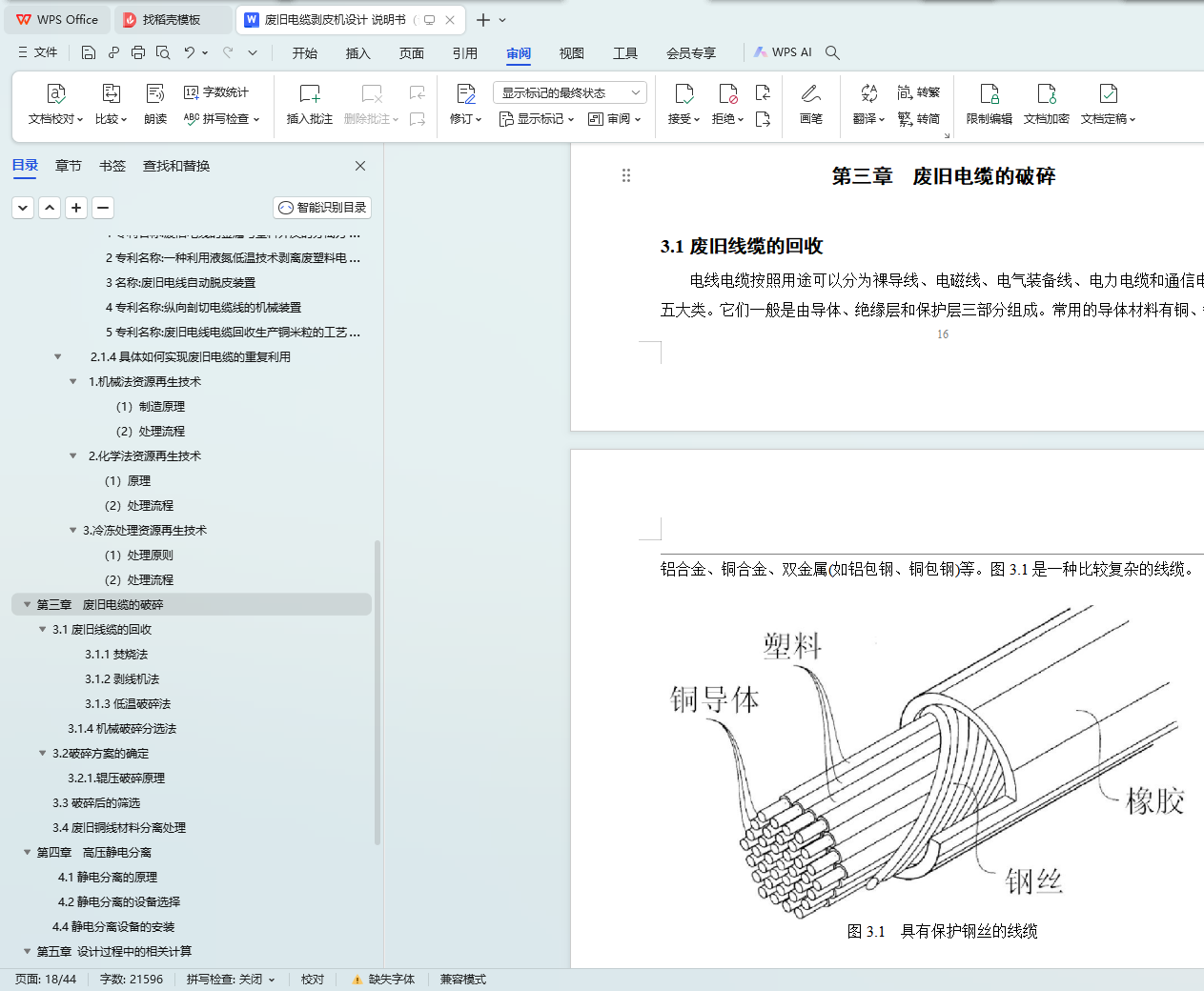
Task: Click move-up arrow button in outline pane
Action: click(x=50, y=208)
